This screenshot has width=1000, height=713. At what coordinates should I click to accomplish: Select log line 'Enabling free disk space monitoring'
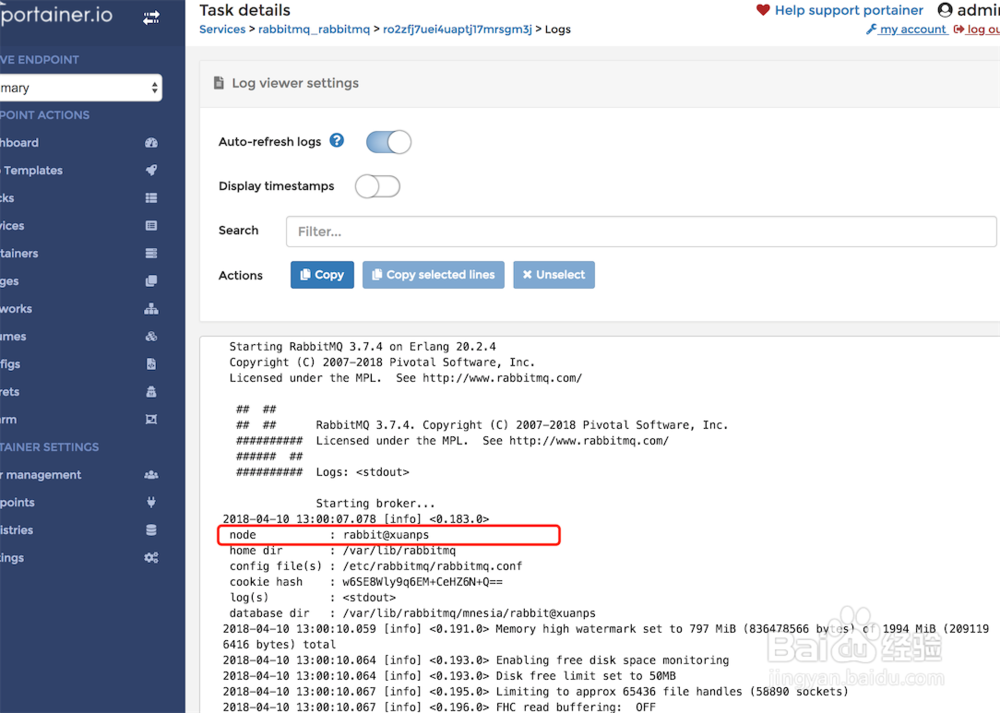point(475,660)
